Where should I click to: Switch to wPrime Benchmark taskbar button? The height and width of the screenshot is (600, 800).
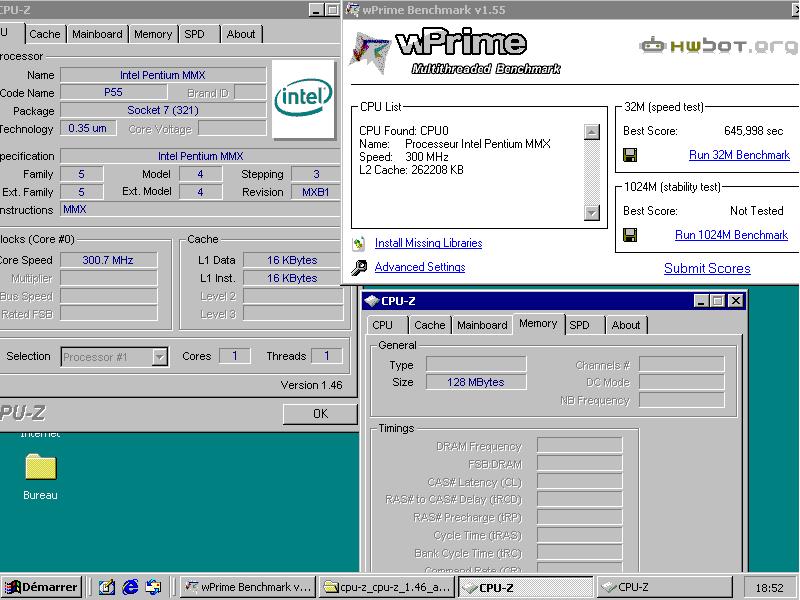click(247, 587)
